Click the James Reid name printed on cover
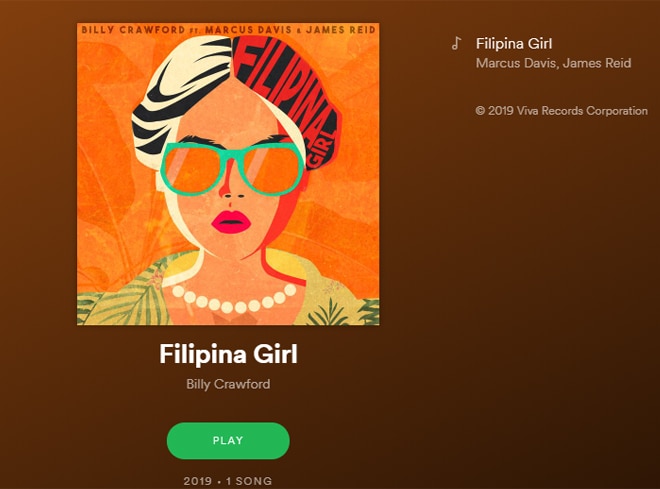Viewport: 660px width, 489px height. pyautogui.click(x=341, y=30)
